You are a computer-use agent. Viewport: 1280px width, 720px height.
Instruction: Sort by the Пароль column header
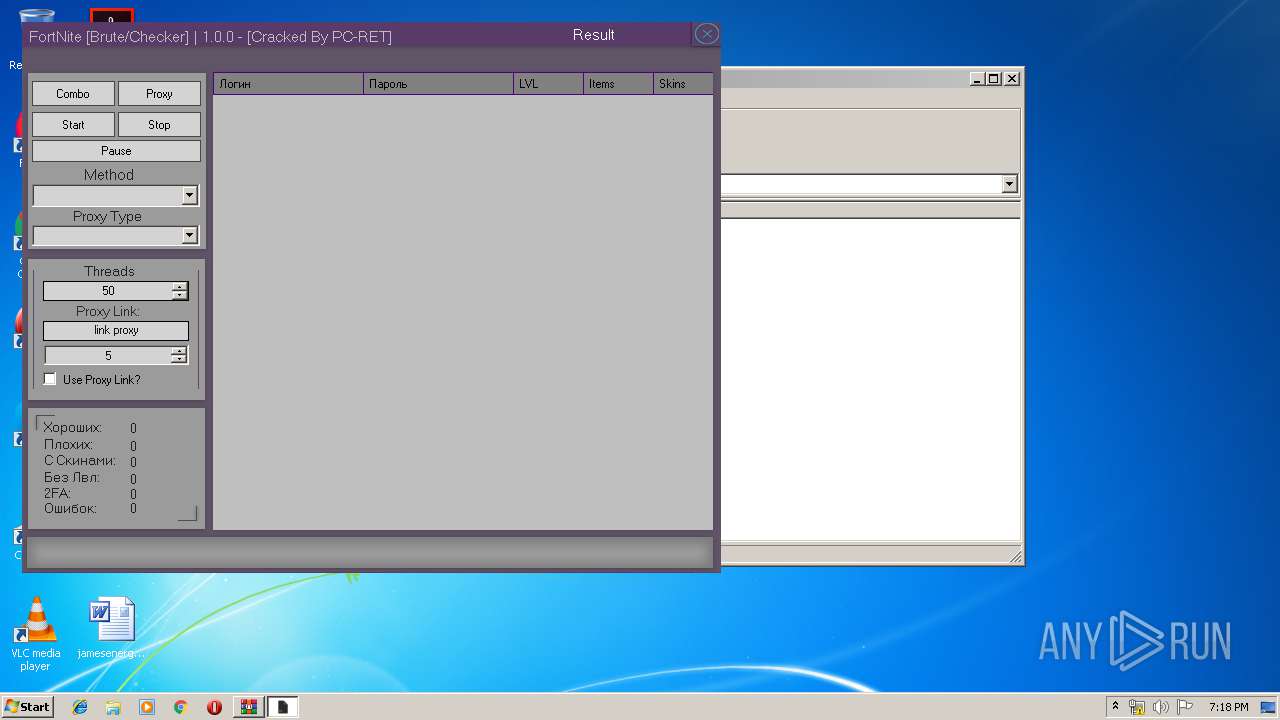click(x=438, y=84)
